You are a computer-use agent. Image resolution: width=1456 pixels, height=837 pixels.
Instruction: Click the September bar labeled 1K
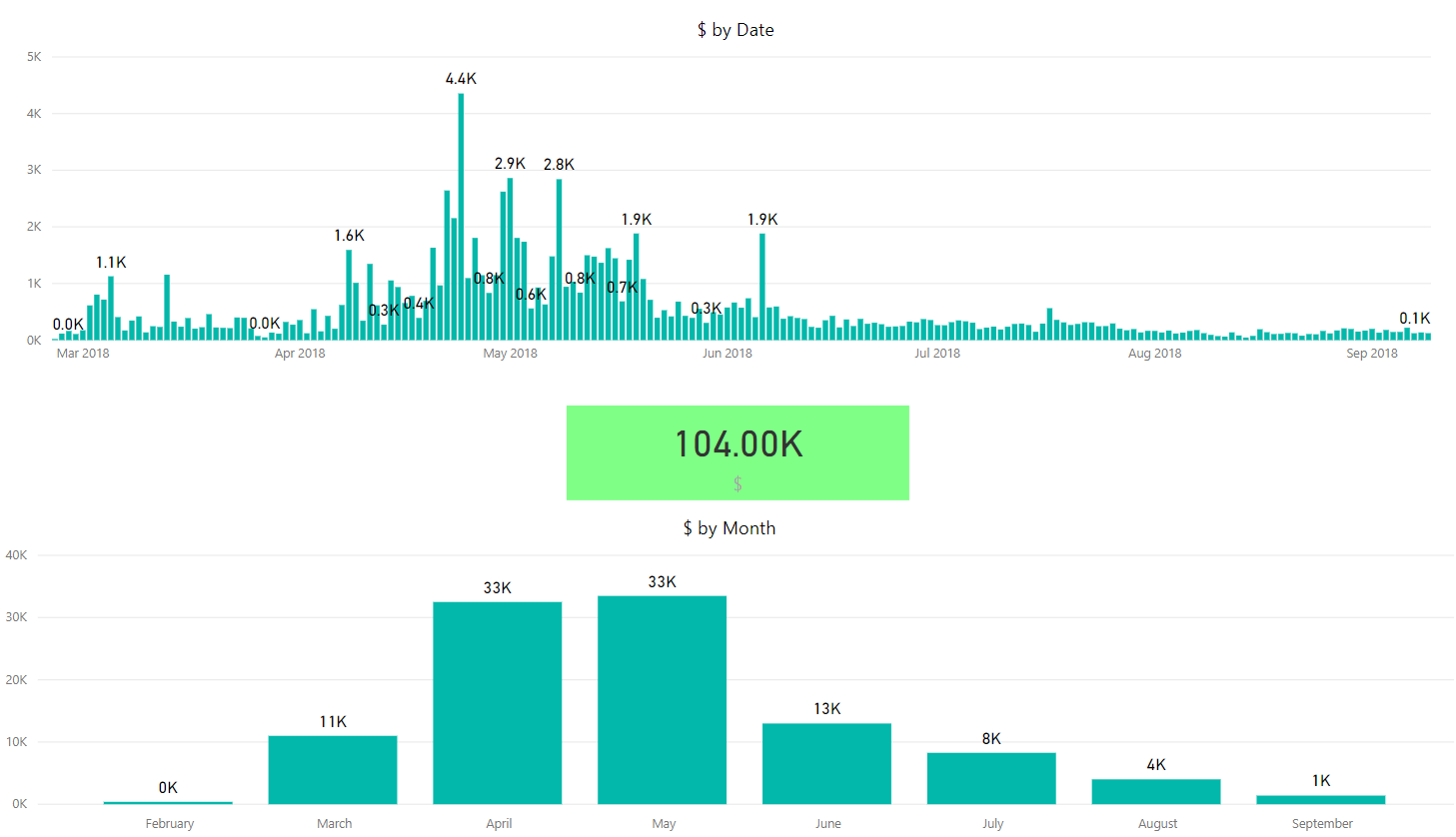1321,799
